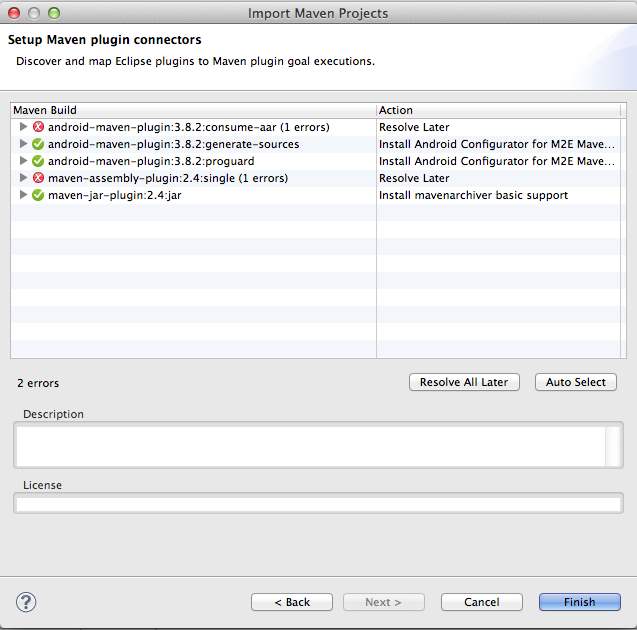Expand the android-maven-plugin consume-aar entry
This screenshot has width=637, height=630.
(x=24, y=127)
